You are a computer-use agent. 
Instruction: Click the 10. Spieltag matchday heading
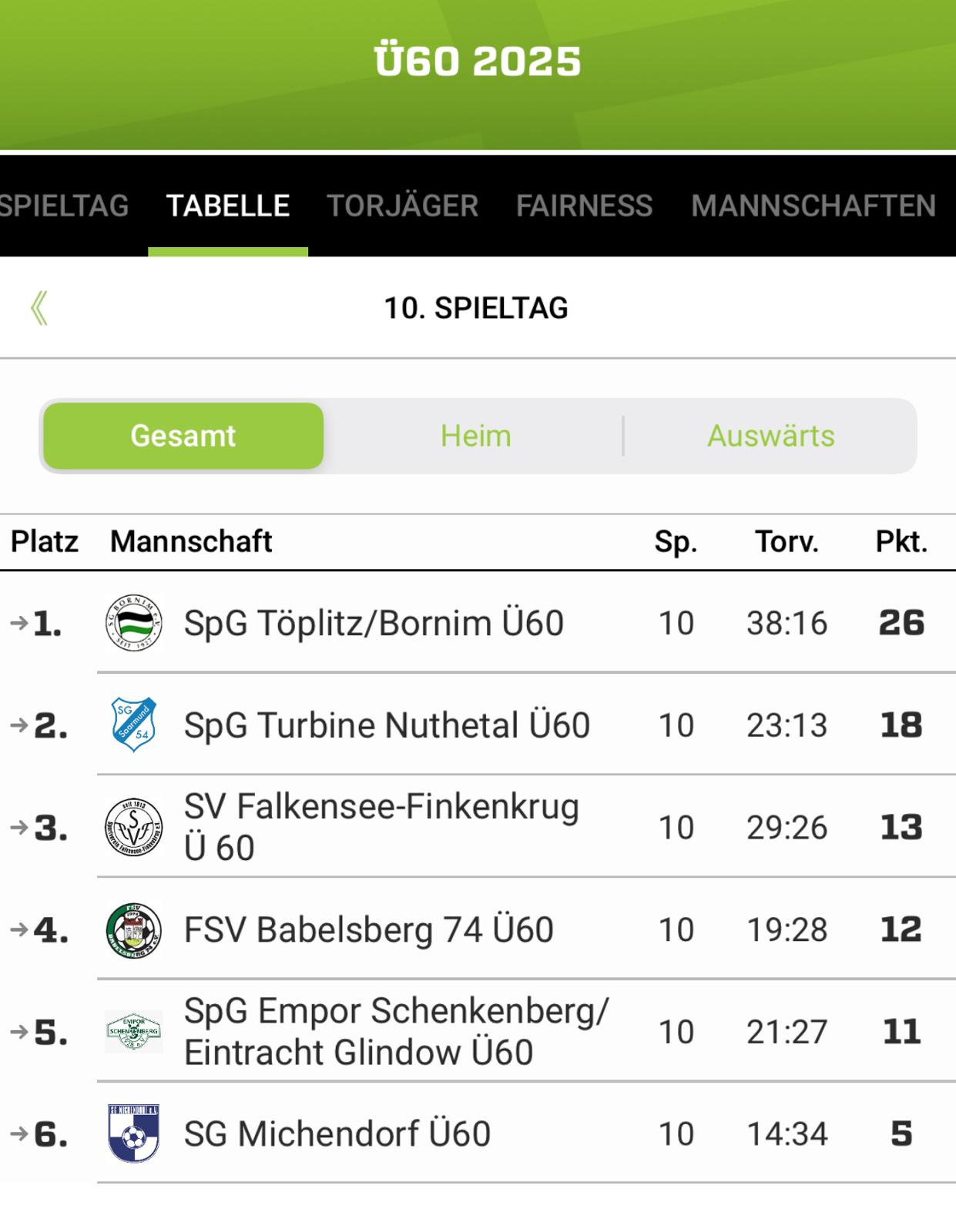tap(476, 308)
